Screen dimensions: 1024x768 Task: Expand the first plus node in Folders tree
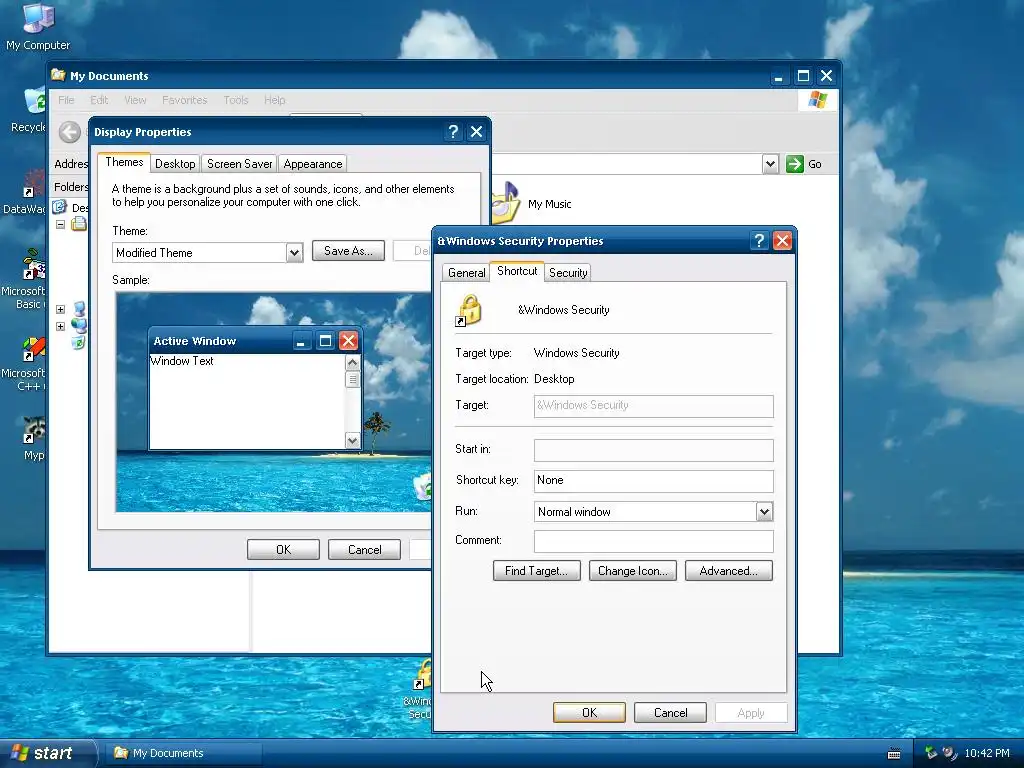pyautogui.click(x=60, y=309)
